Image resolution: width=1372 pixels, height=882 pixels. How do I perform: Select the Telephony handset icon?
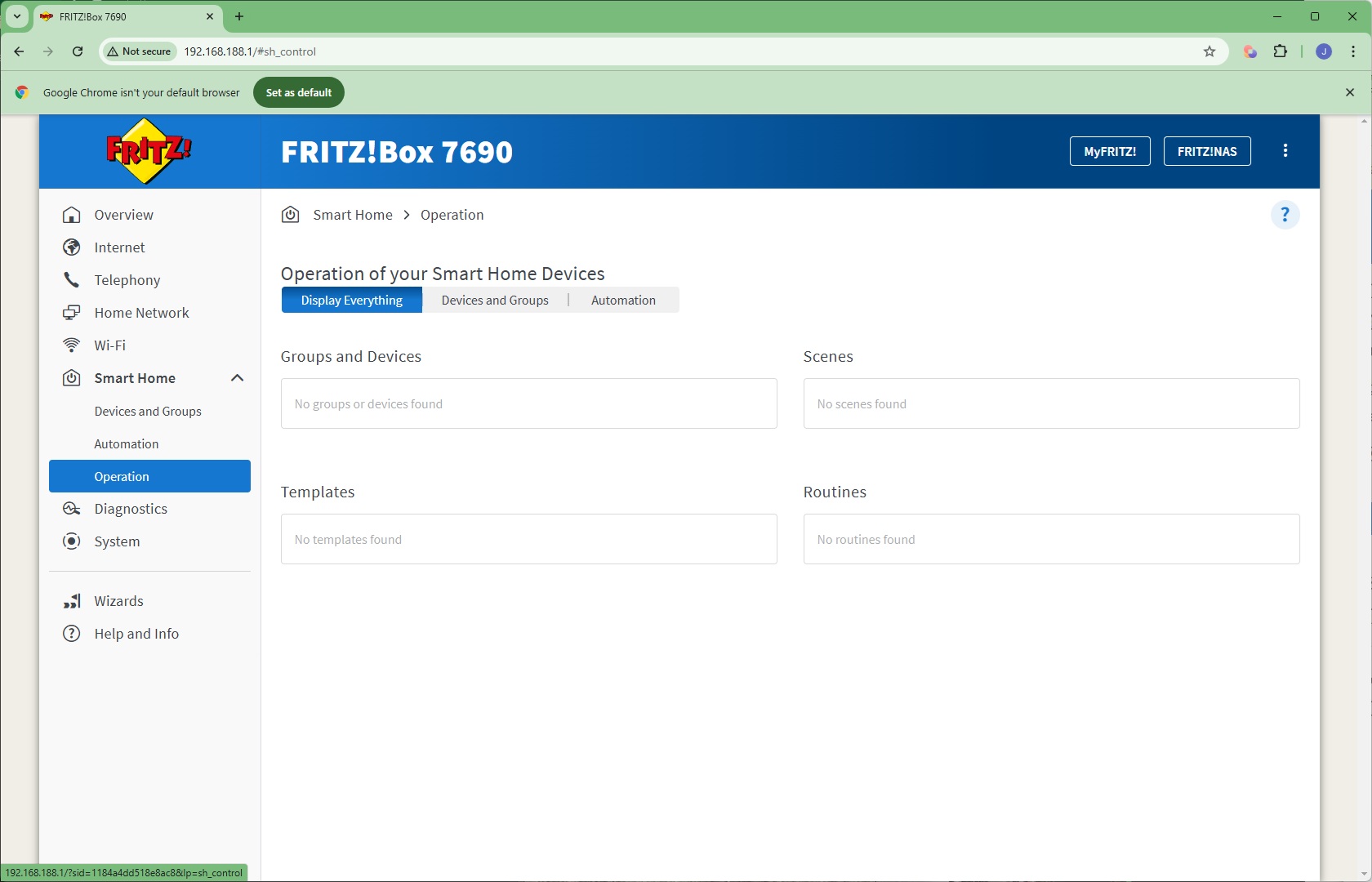pyautogui.click(x=72, y=280)
